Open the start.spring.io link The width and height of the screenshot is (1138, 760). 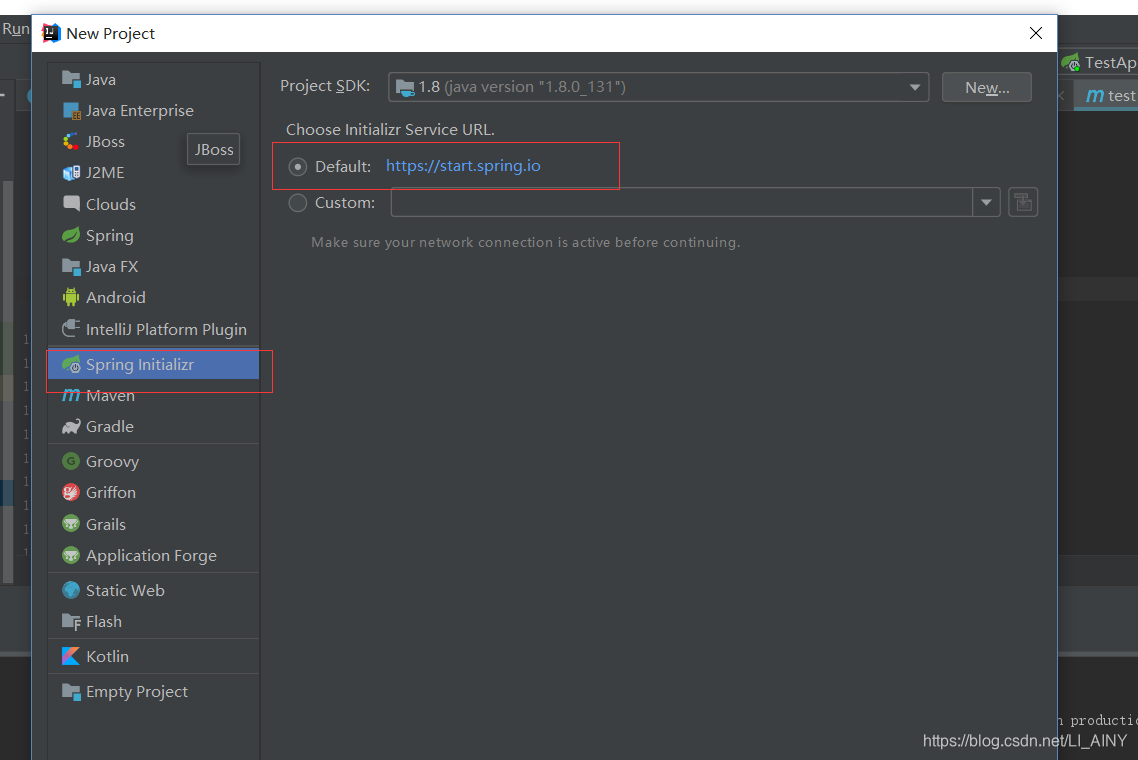[463, 166]
